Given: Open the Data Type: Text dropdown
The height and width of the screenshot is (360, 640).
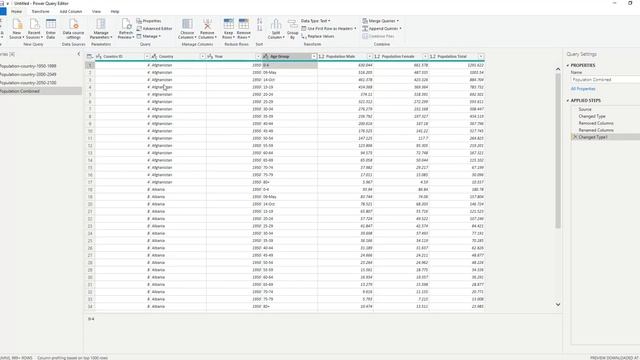Looking at the screenshot, I should point(316,21).
